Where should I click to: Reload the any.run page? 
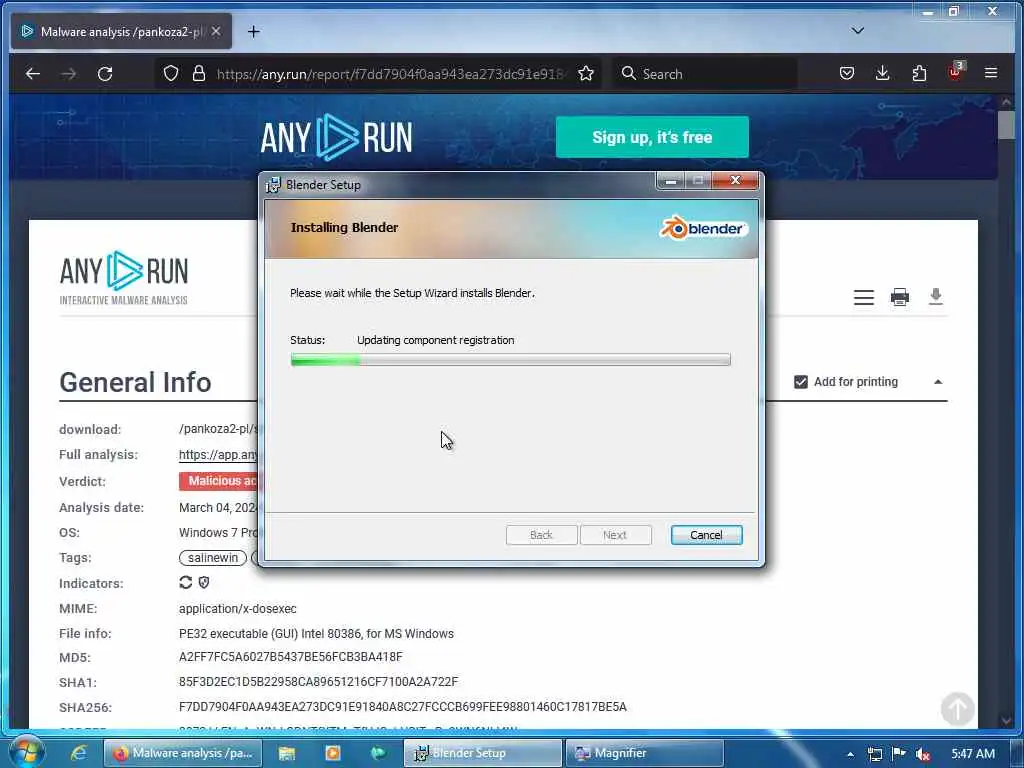[105, 74]
